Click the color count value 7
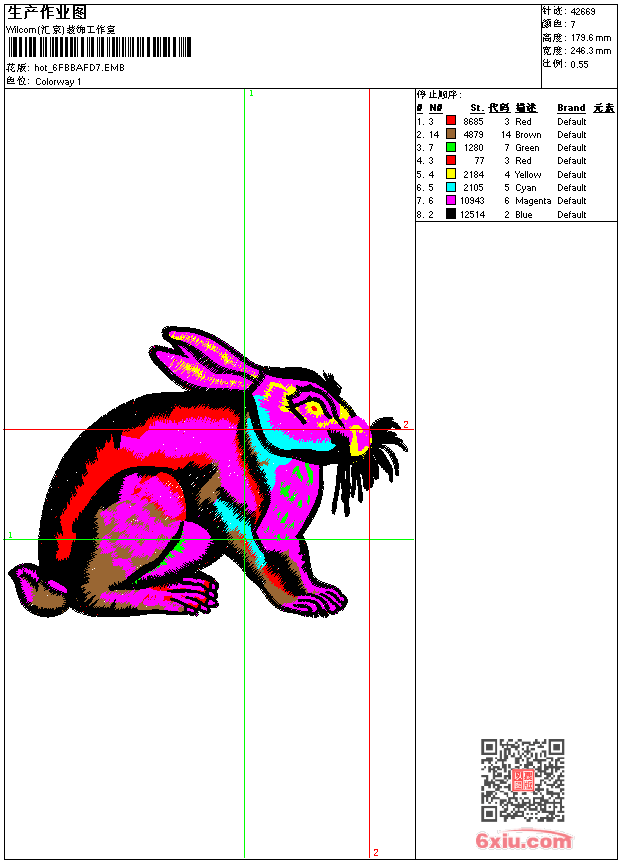Screen dimensions: 620x860 pyautogui.click(x=573, y=25)
